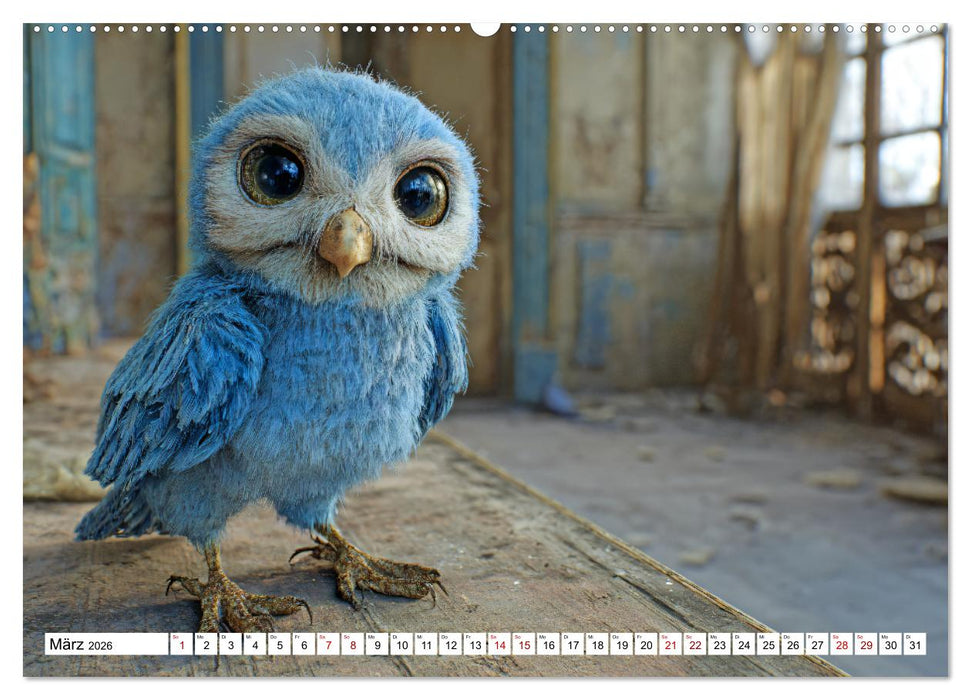Click the owl's left eye
Image resolution: width=971 pixels, height=700 pixels.
[x=273, y=173]
